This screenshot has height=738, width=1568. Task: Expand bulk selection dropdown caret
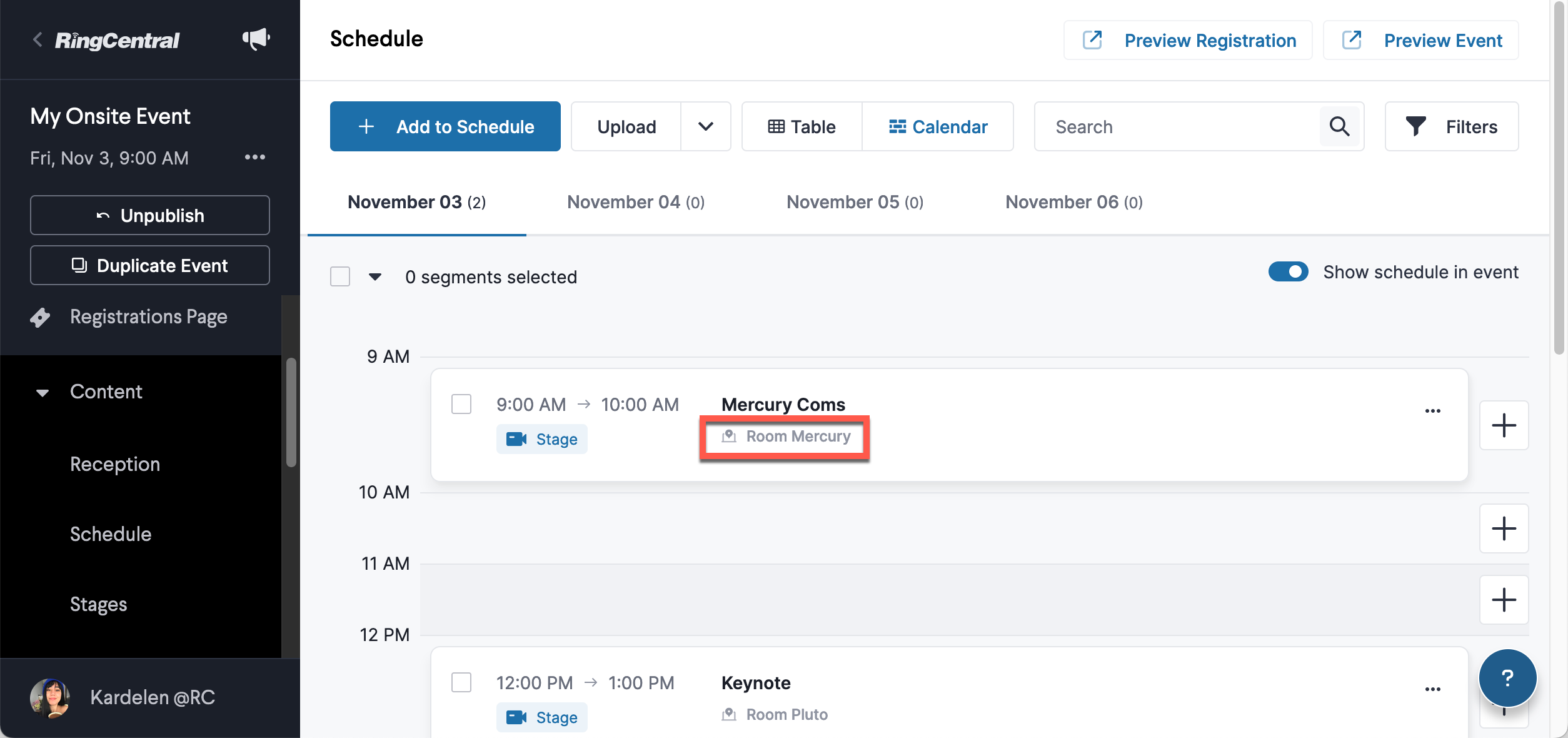click(x=375, y=276)
